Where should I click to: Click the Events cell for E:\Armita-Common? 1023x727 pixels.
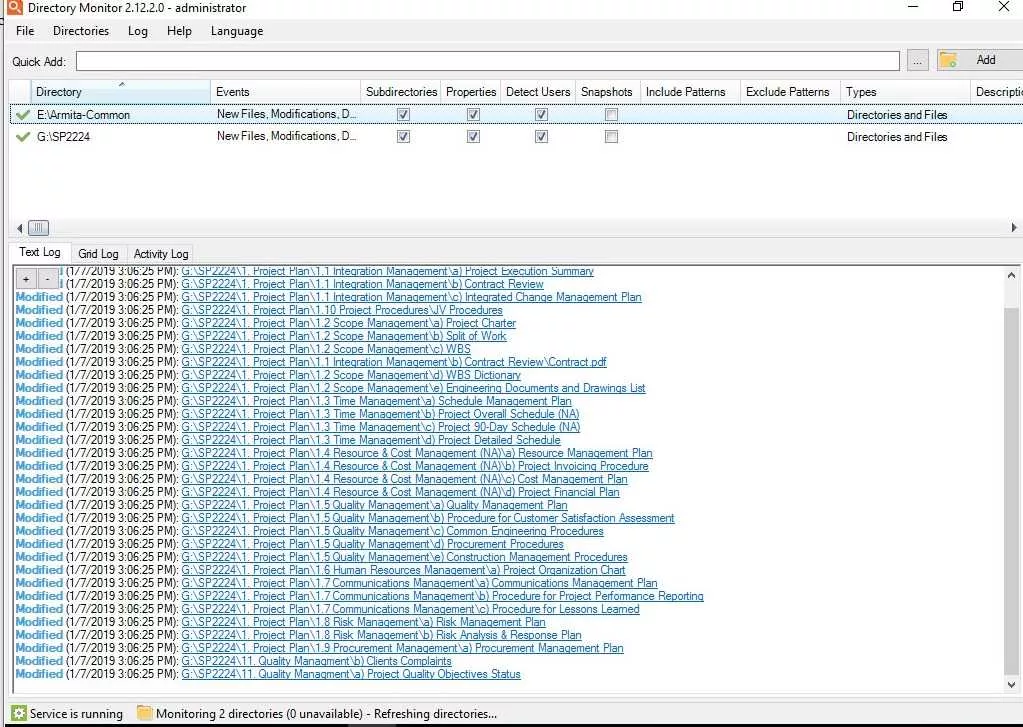pos(286,114)
